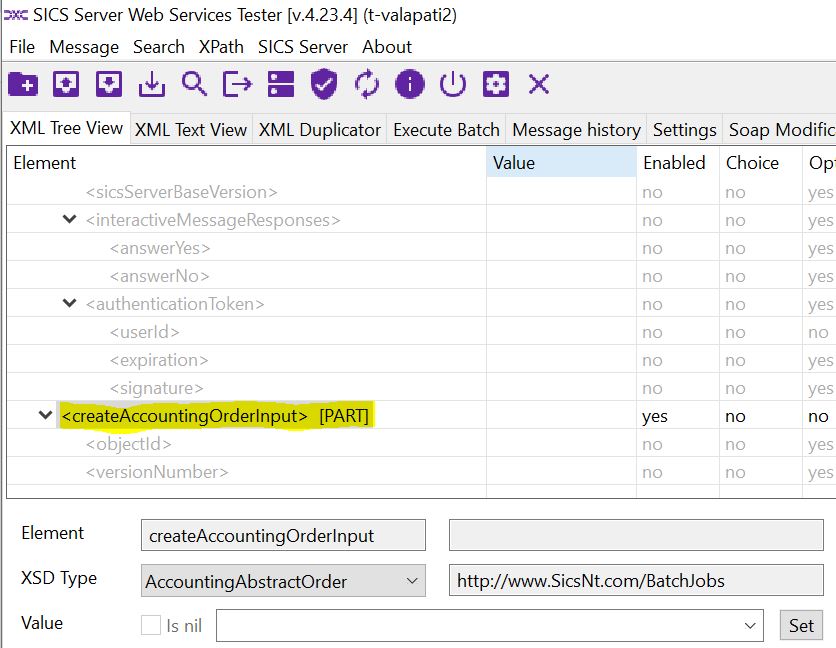Viewport: 836px width, 648px height.
Task: Toggle the Is nil checkbox
Action: 151,626
